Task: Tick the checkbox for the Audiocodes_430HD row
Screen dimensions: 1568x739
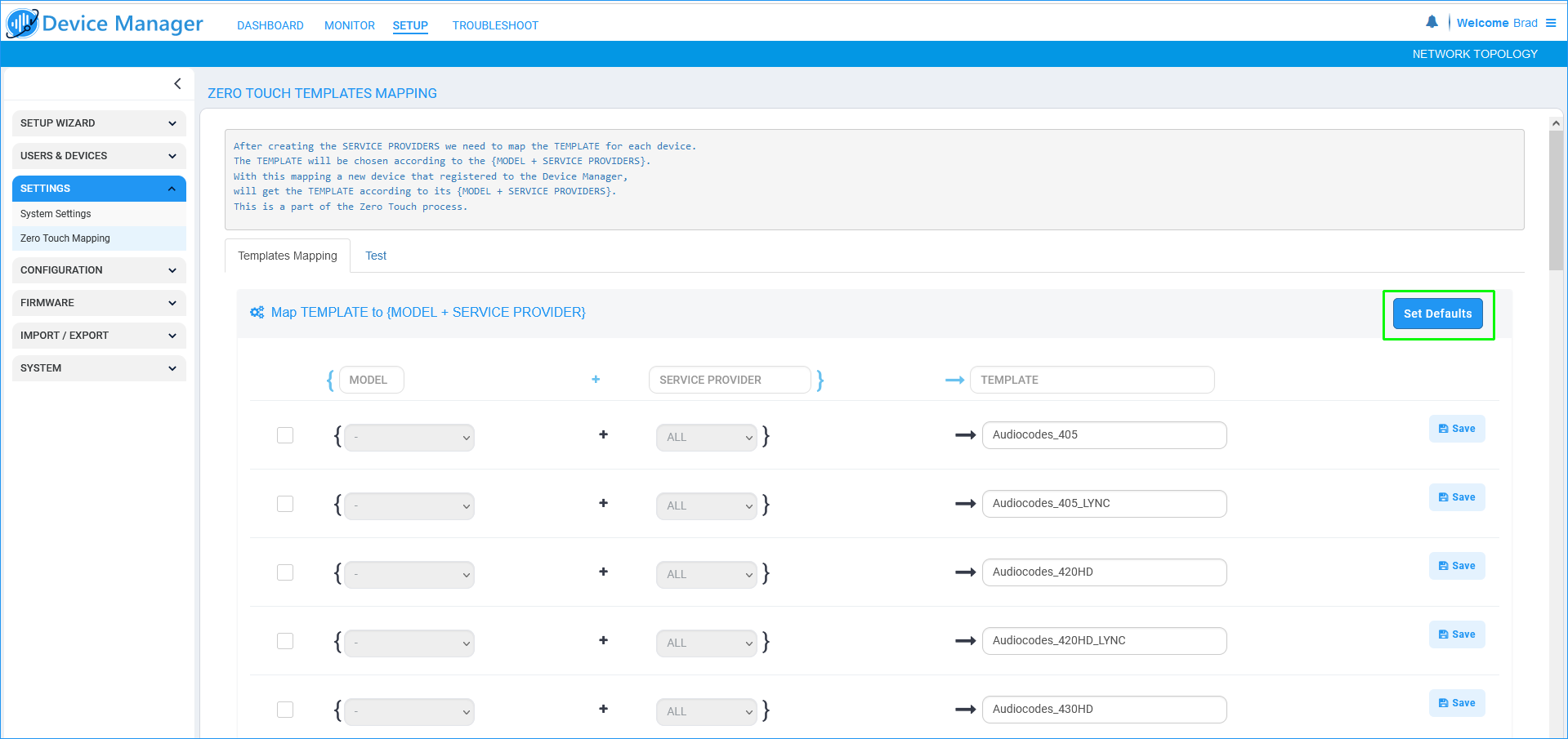Action: pos(285,710)
